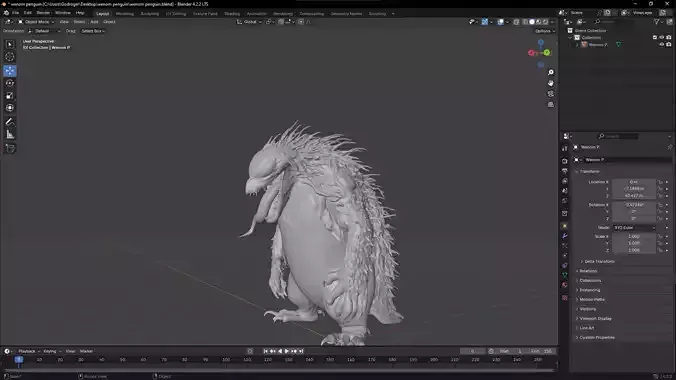
Task: Switch to the Sculpting workspace tab
Action: [150, 14]
